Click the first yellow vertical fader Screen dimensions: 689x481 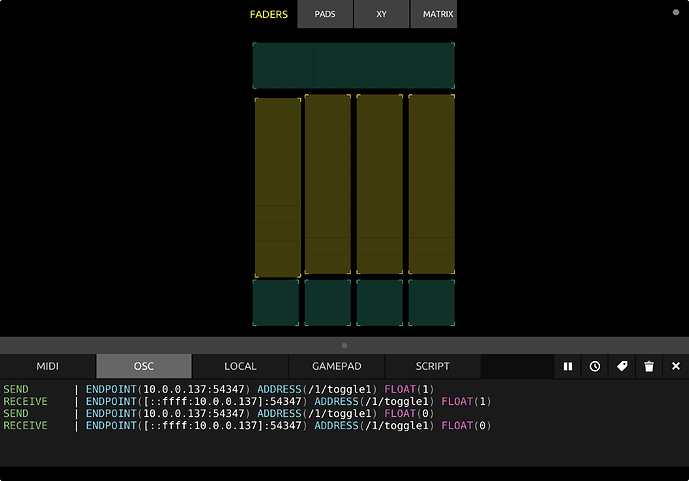pos(278,187)
